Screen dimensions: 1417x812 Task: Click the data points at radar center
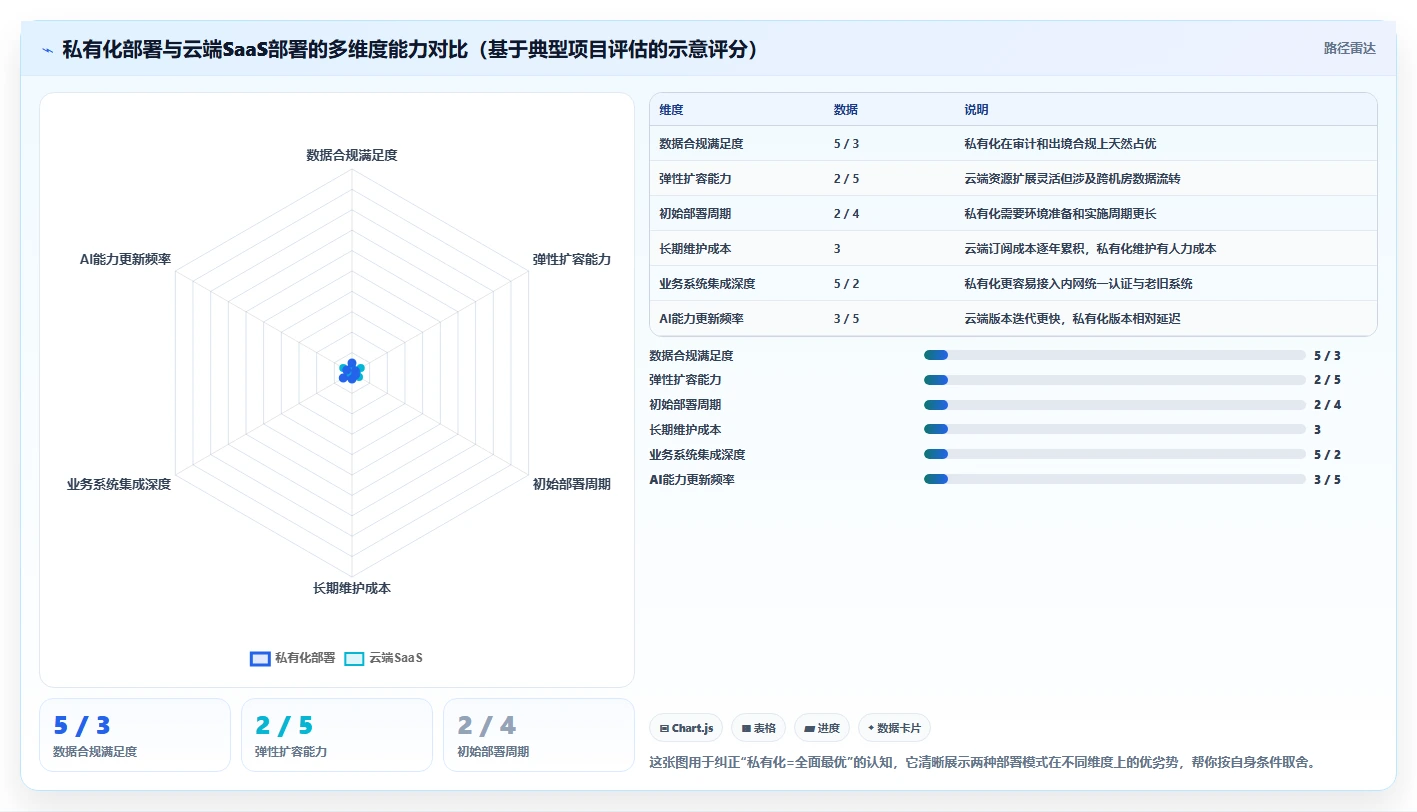[351, 371]
